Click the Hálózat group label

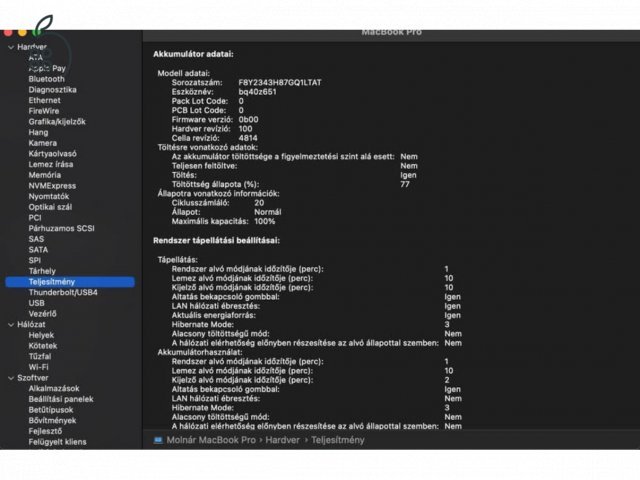(31, 324)
